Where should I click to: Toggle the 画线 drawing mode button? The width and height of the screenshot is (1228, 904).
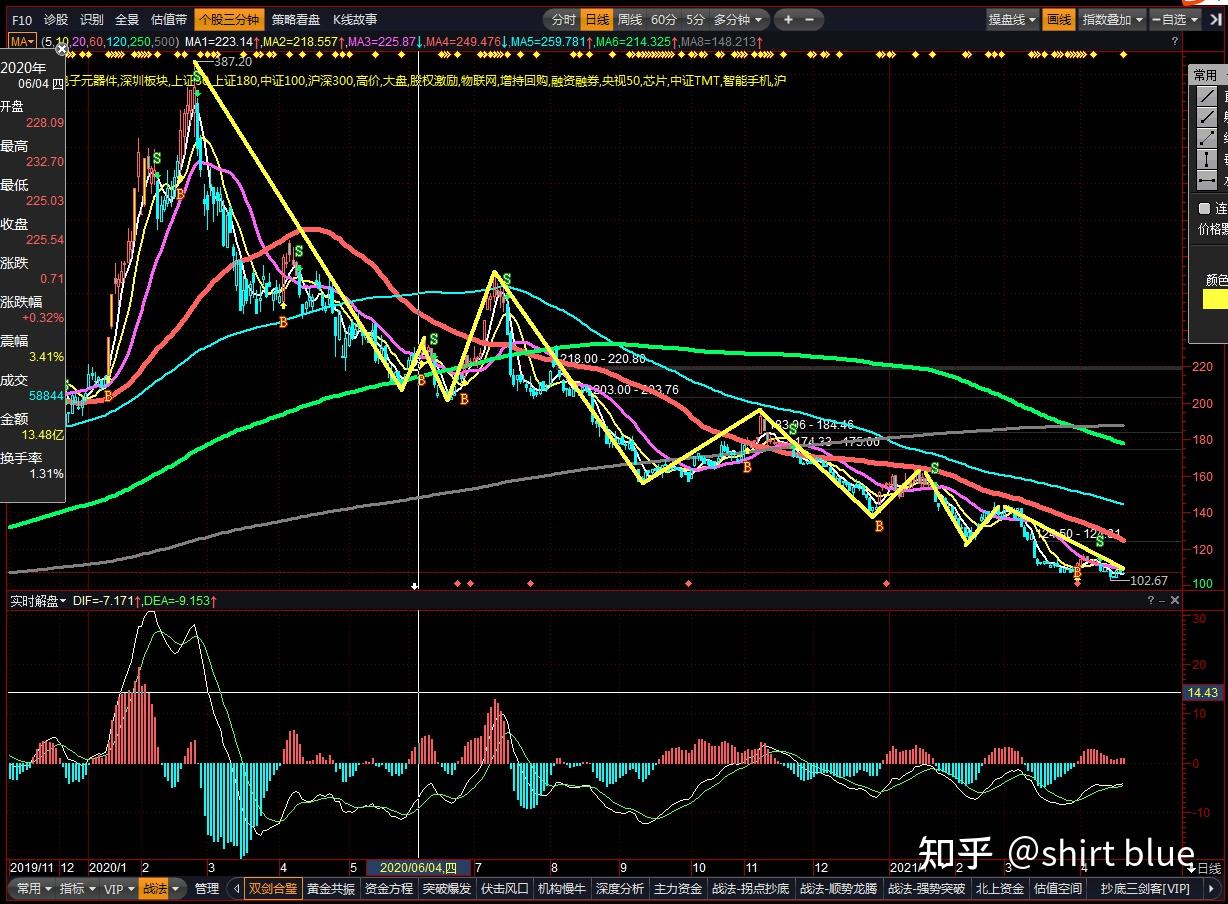tap(1057, 19)
